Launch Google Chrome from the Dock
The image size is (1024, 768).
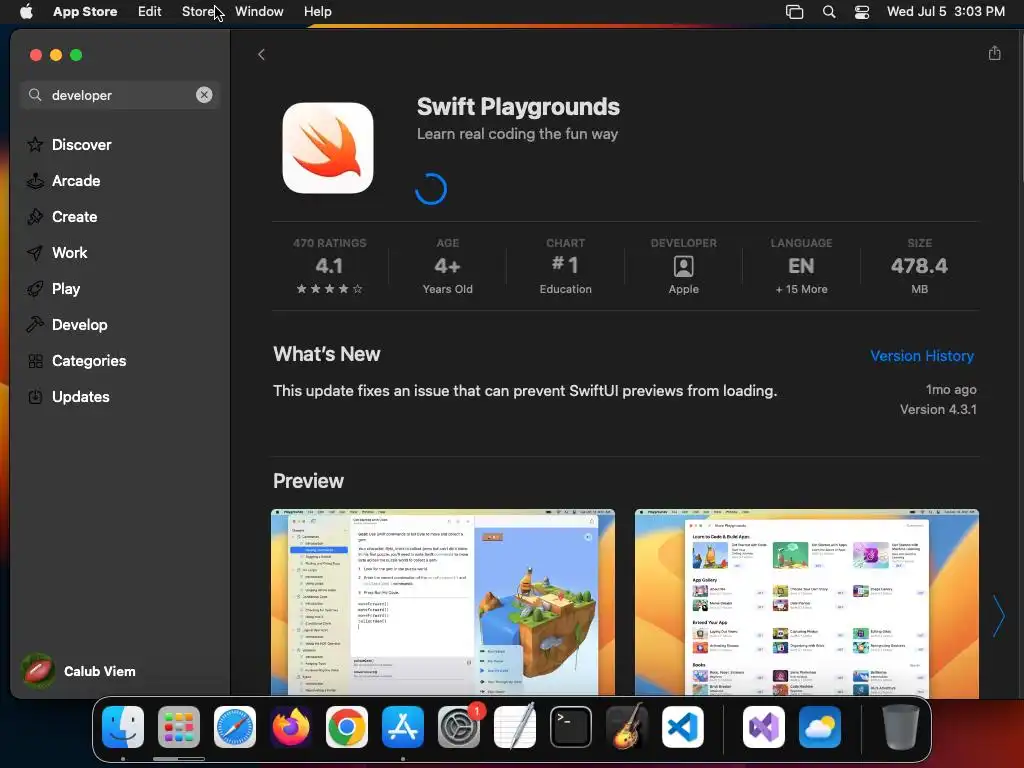coord(347,727)
